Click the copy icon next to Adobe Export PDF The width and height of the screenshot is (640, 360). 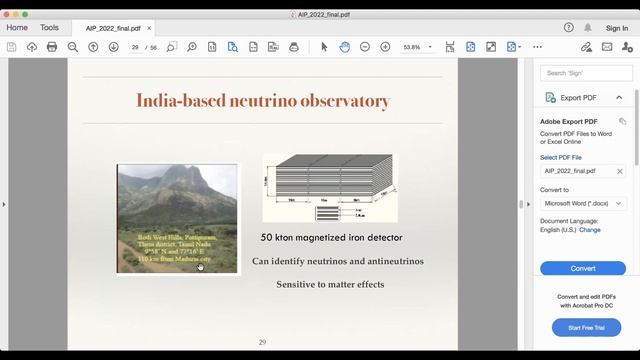pos(622,121)
